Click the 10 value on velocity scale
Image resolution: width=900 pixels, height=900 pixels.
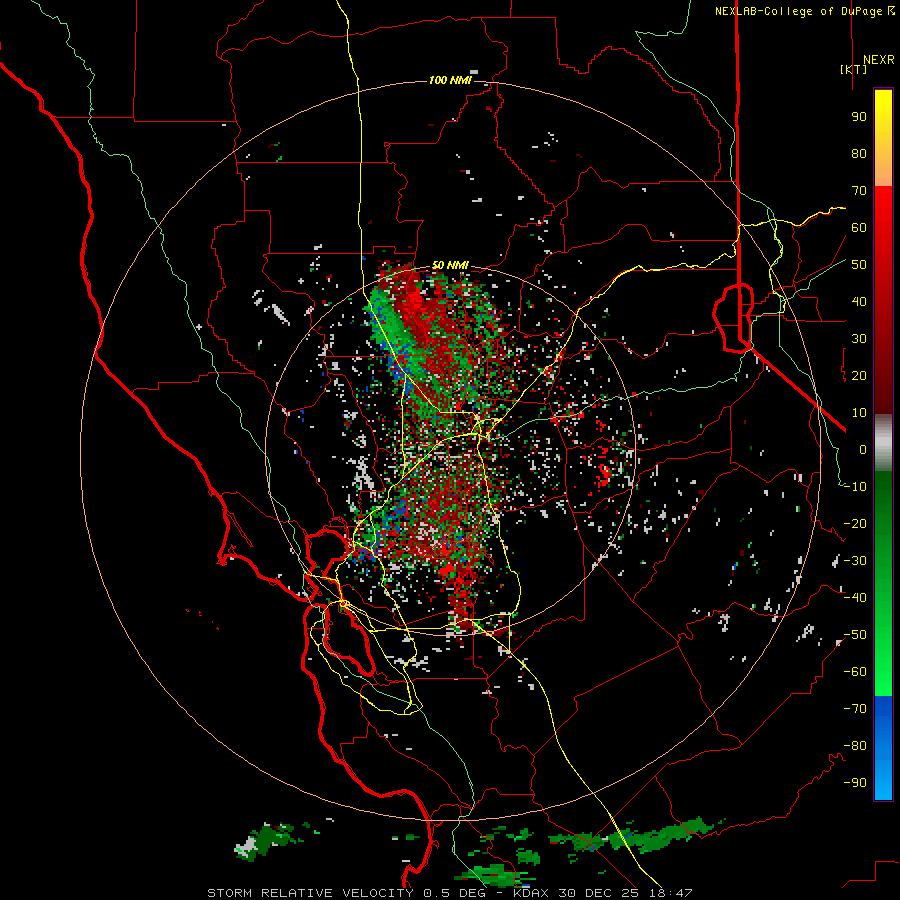pyautogui.click(x=859, y=413)
